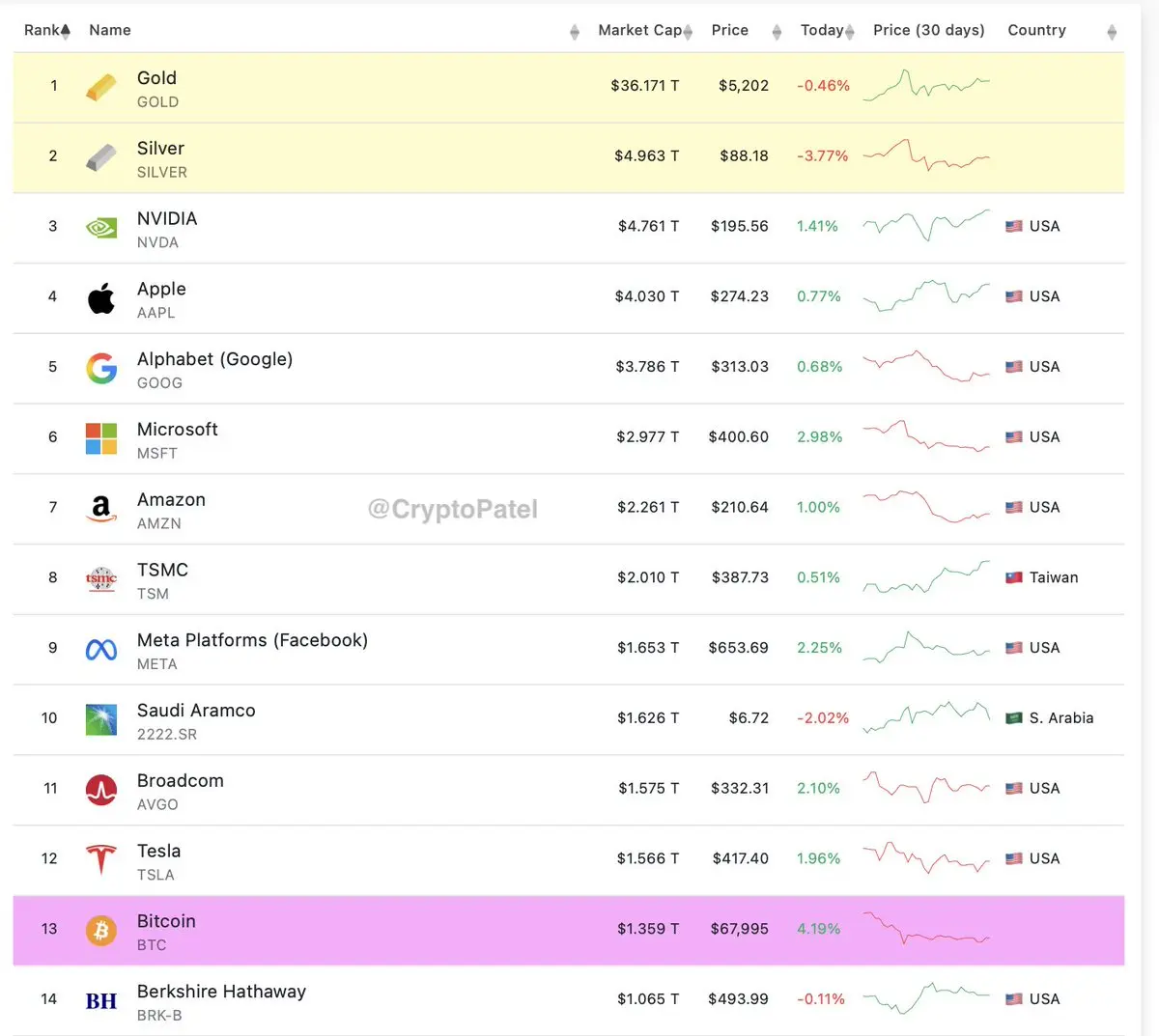Click the Meta infinity logo

[101, 650]
